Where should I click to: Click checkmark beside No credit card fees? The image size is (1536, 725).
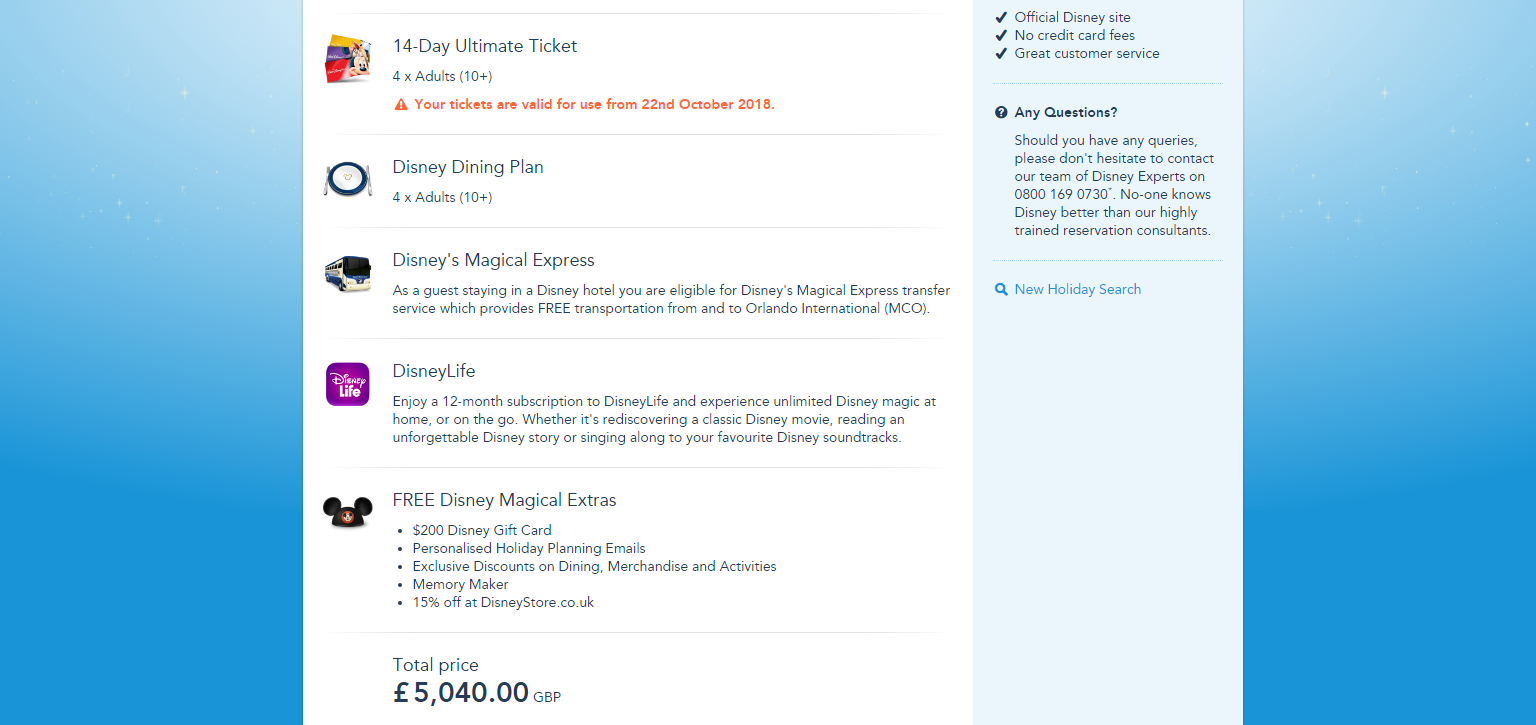coord(1001,35)
